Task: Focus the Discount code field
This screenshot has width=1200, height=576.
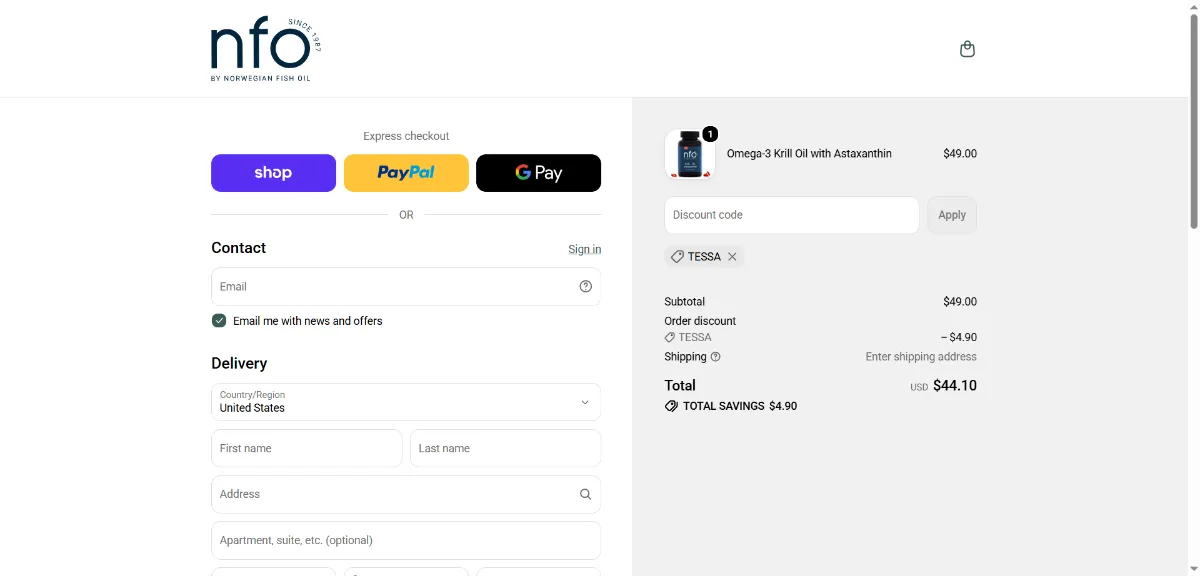Action: click(x=792, y=215)
